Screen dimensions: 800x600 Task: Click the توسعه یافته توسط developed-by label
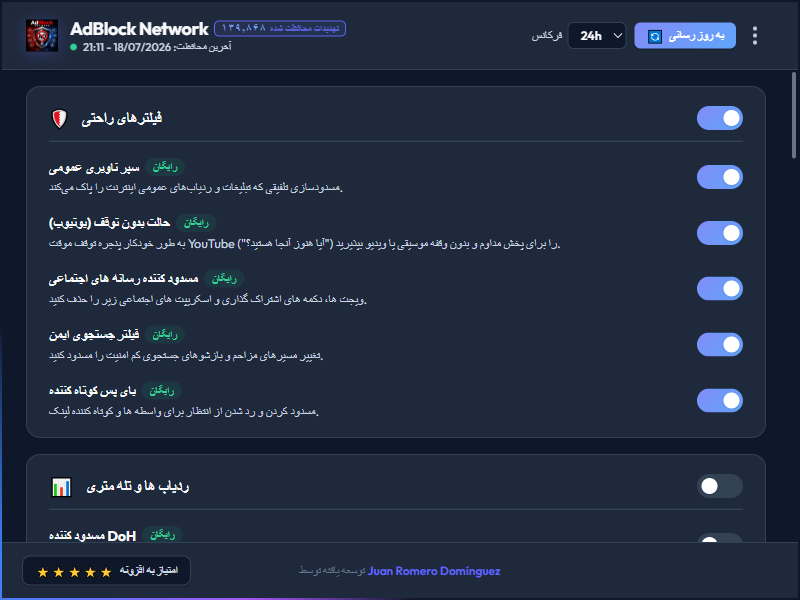click(x=332, y=571)
